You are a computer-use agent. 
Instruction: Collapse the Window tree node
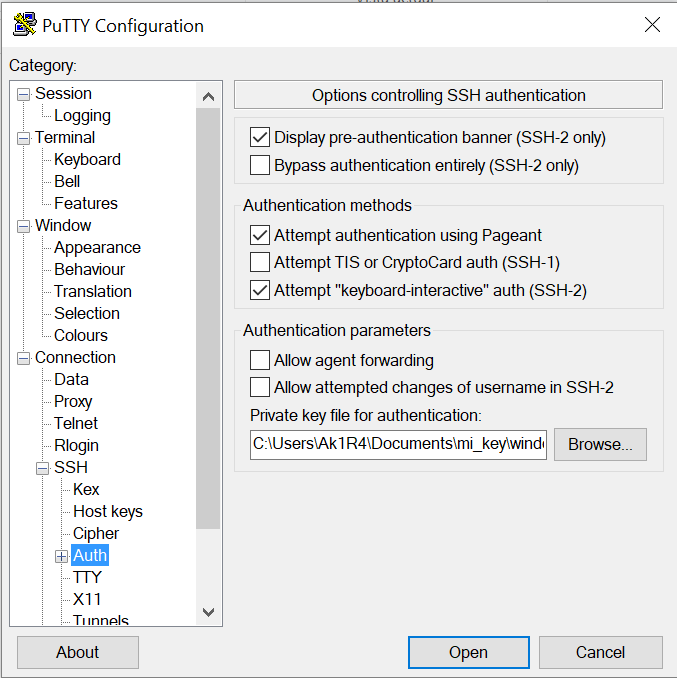(23, 226)
